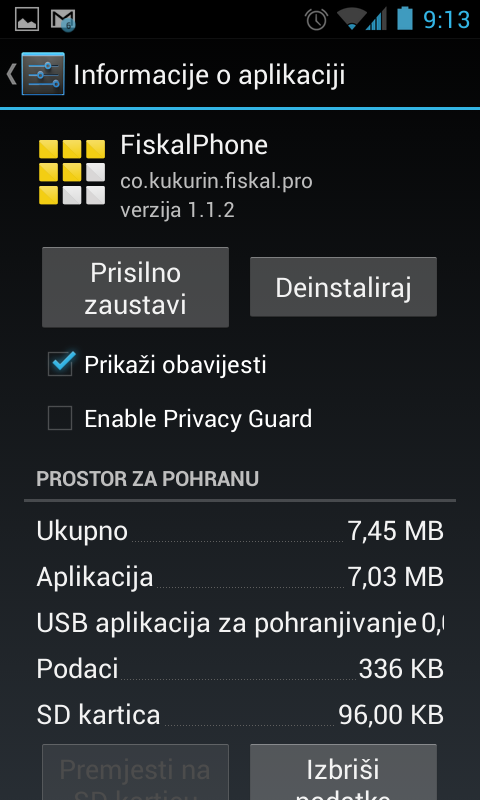The height and width of the screenshot is (800, 480).
Task: Select the Aplikacija 7,03 MB row
Action: (240, 577)
